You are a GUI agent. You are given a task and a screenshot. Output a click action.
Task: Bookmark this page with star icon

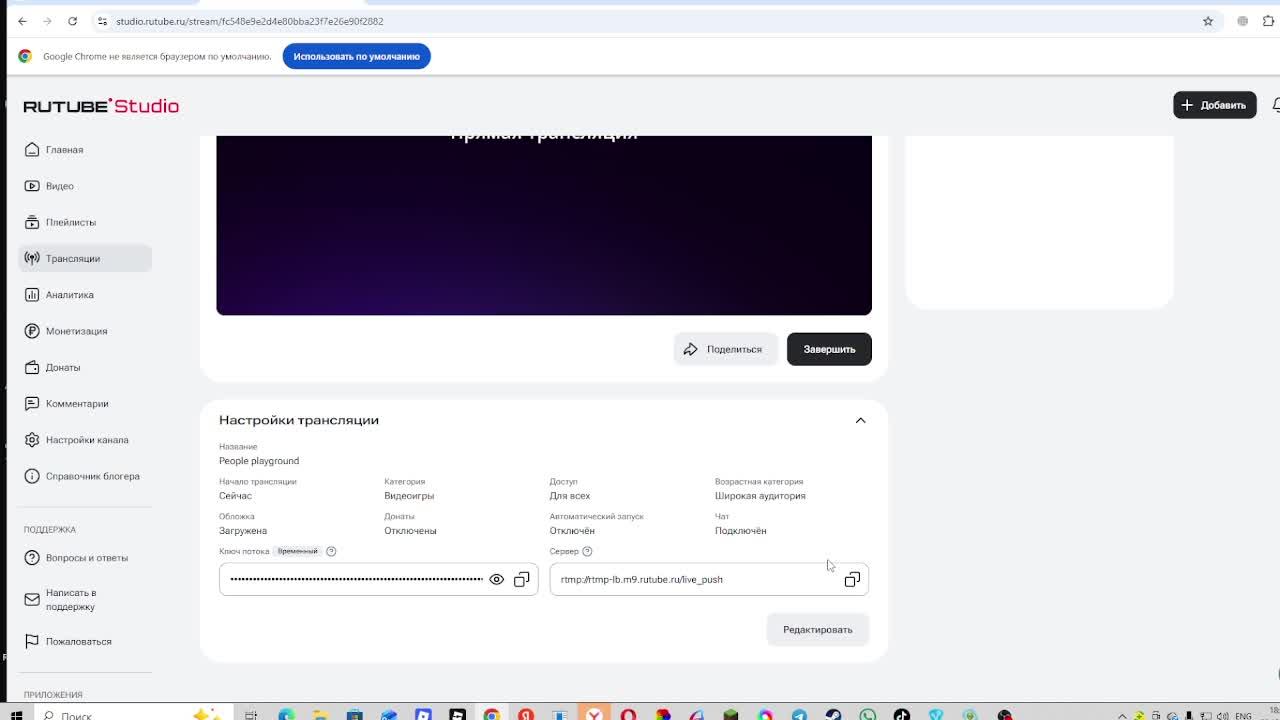click(x=1208, y=21)
